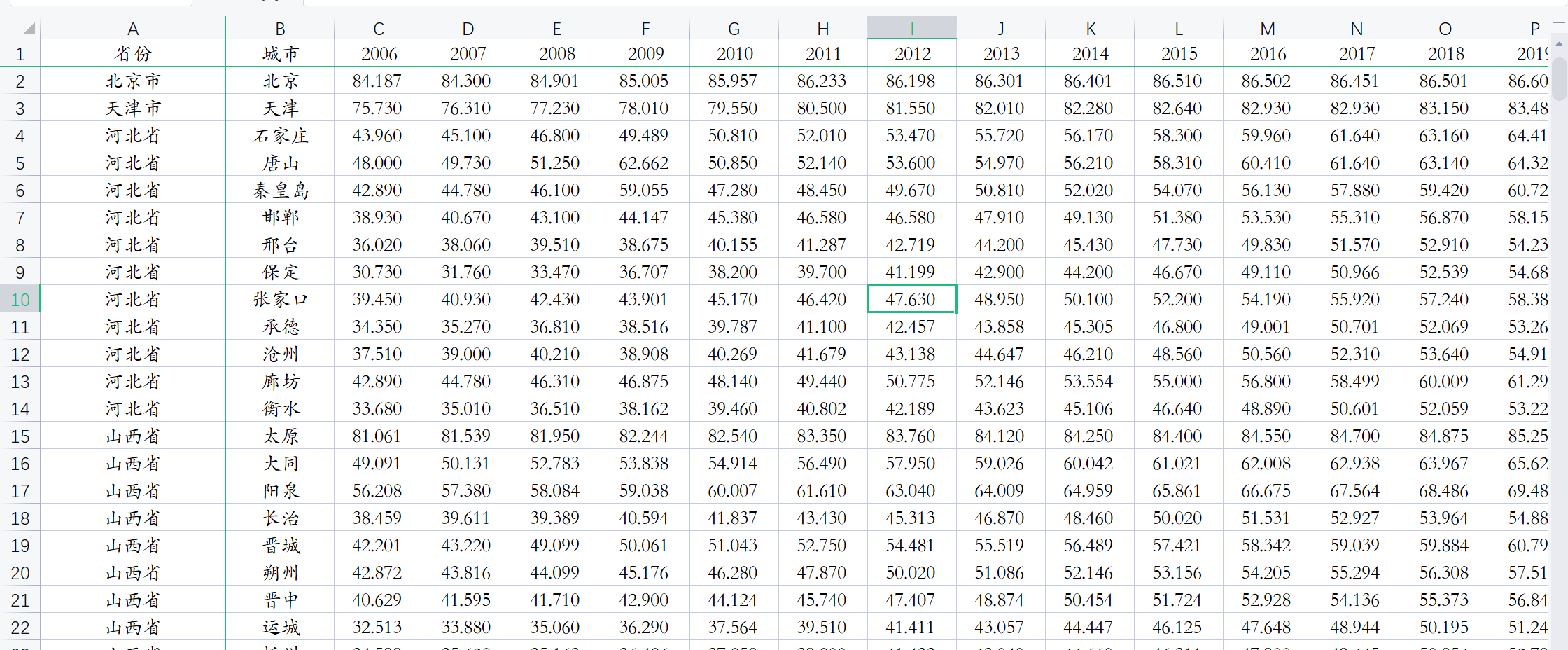Click the cell containing 56.800

pyautogui.click(x=1268, y=382)
